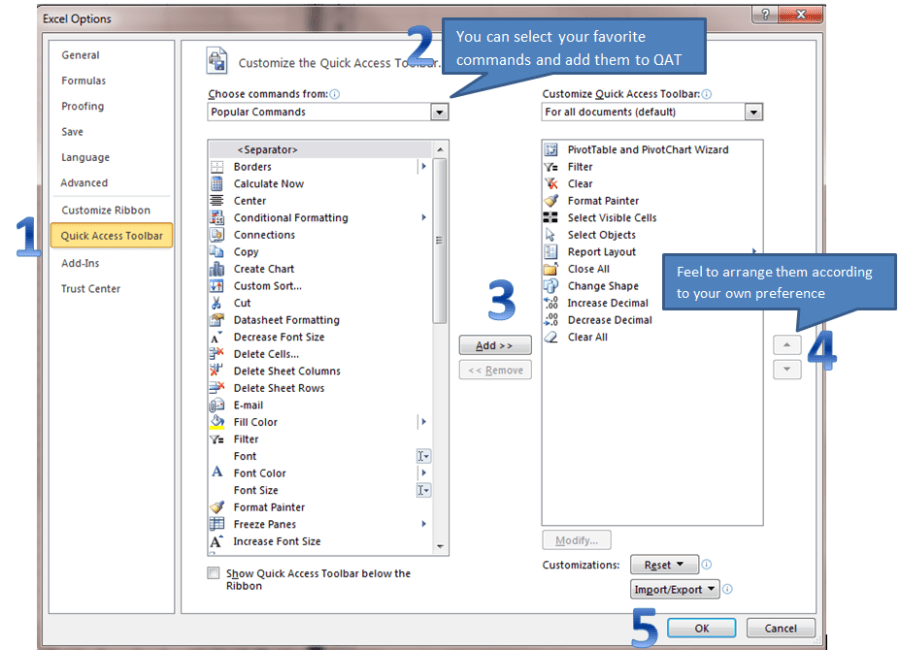Viewport: 900px width, 650px height.
Task: Open the Trust Center category
Action: (91, 289)
